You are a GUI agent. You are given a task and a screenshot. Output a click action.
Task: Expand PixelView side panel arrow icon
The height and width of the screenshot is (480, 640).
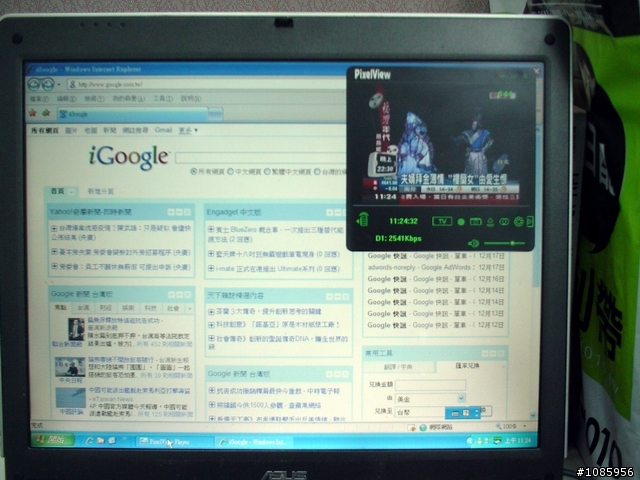click(530, 222)
